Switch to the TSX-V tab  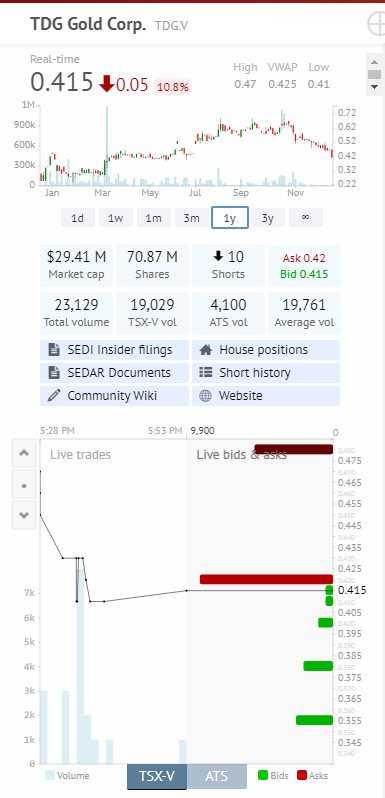pos(157,776)
